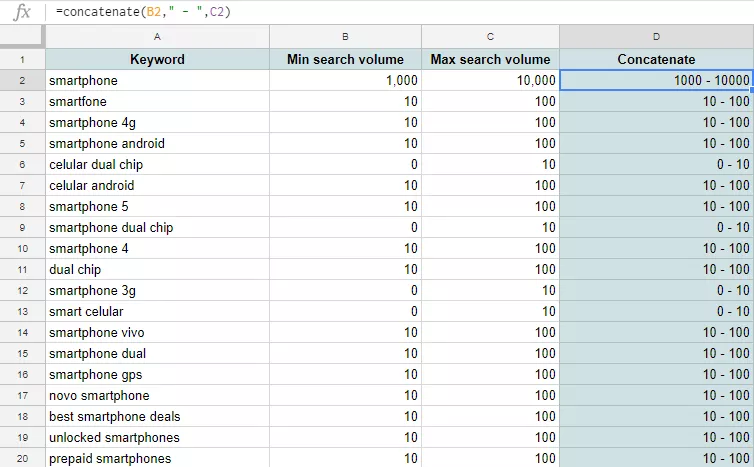Viewport: 754px width, 467px height.
Task: Click the 'dual chip' cell in row 11
Action: pyautogui.click(x=157, y=269)
